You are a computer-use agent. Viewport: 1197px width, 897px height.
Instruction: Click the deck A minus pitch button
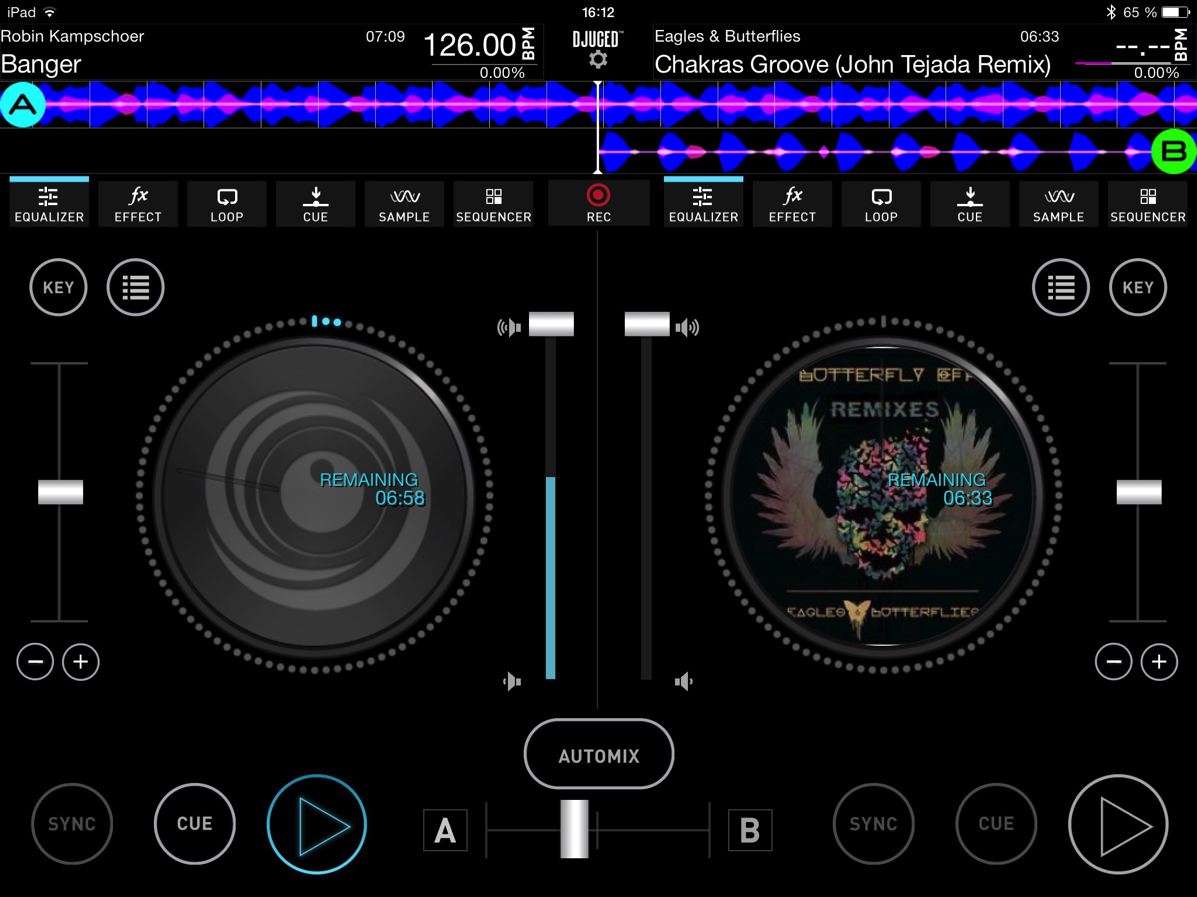pyautogui.click(x=35, y=661)
